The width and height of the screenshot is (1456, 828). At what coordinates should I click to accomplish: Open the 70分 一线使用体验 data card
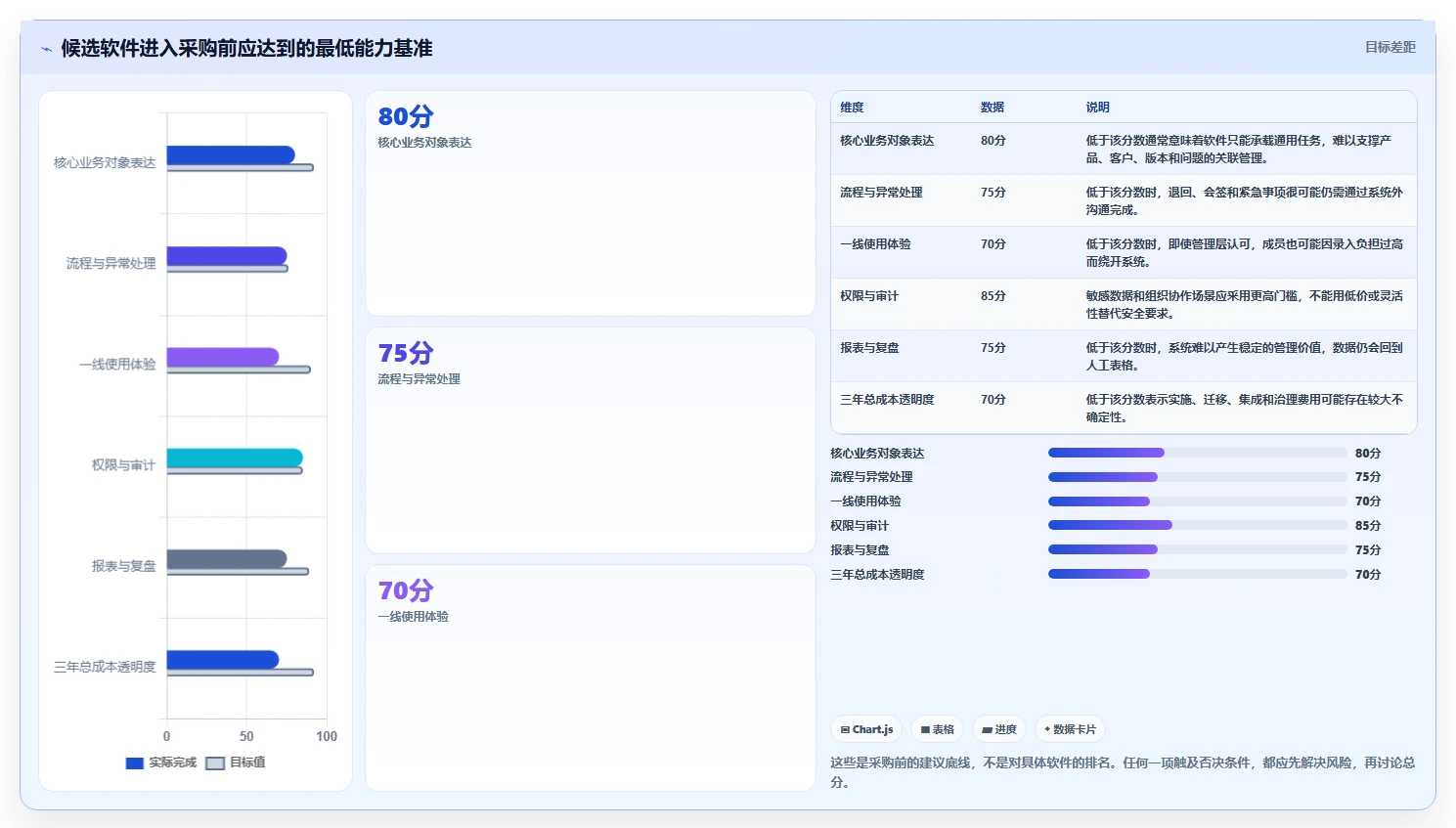[591, 677]
